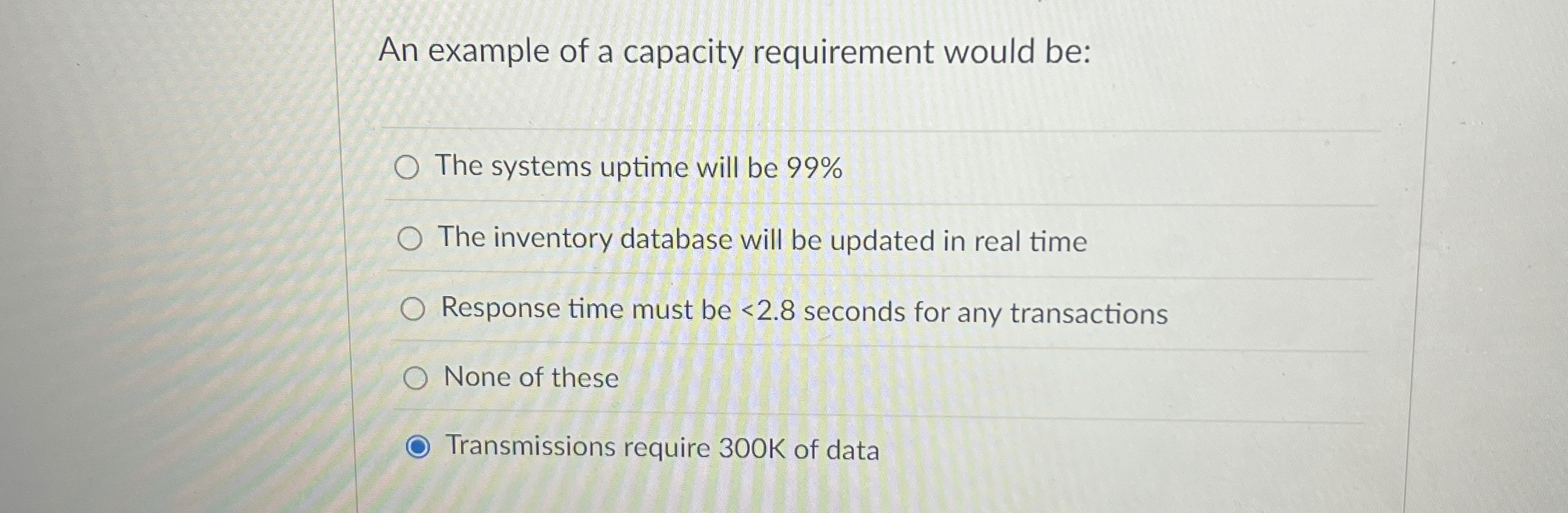Viewport: 1568px width, 513px height.
Task: Select the None of these option
Action: click(417, 379)
